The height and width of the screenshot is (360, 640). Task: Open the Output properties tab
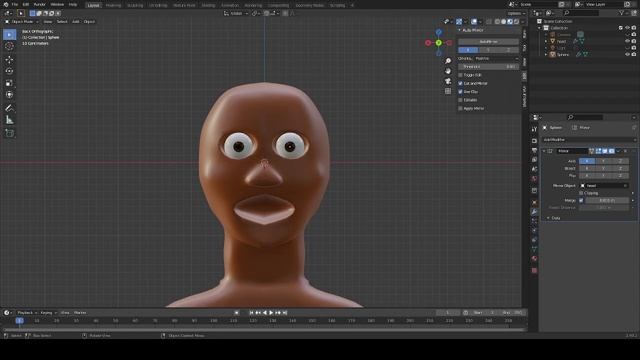(534, 151)
